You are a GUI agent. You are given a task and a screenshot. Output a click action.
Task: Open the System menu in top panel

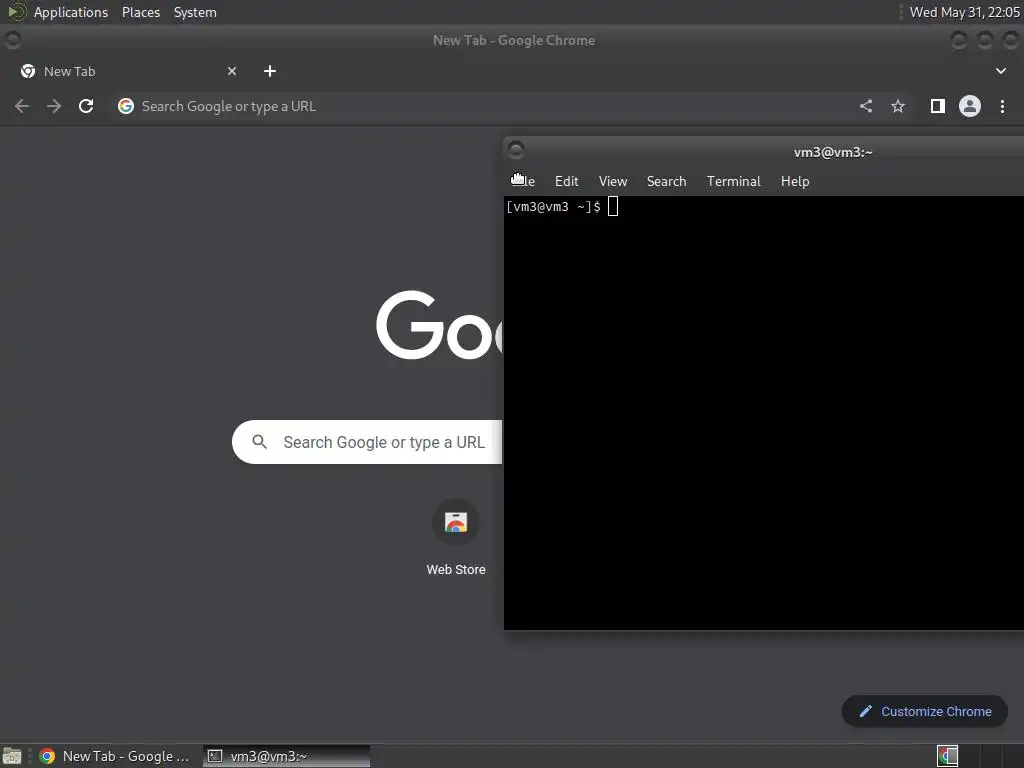point(195,12)
